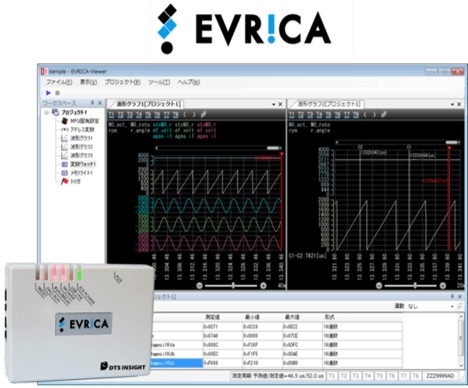Toggle the T8 indicator in the status bar
This screenshot has width=468, height=388.
tap(415, 376)
